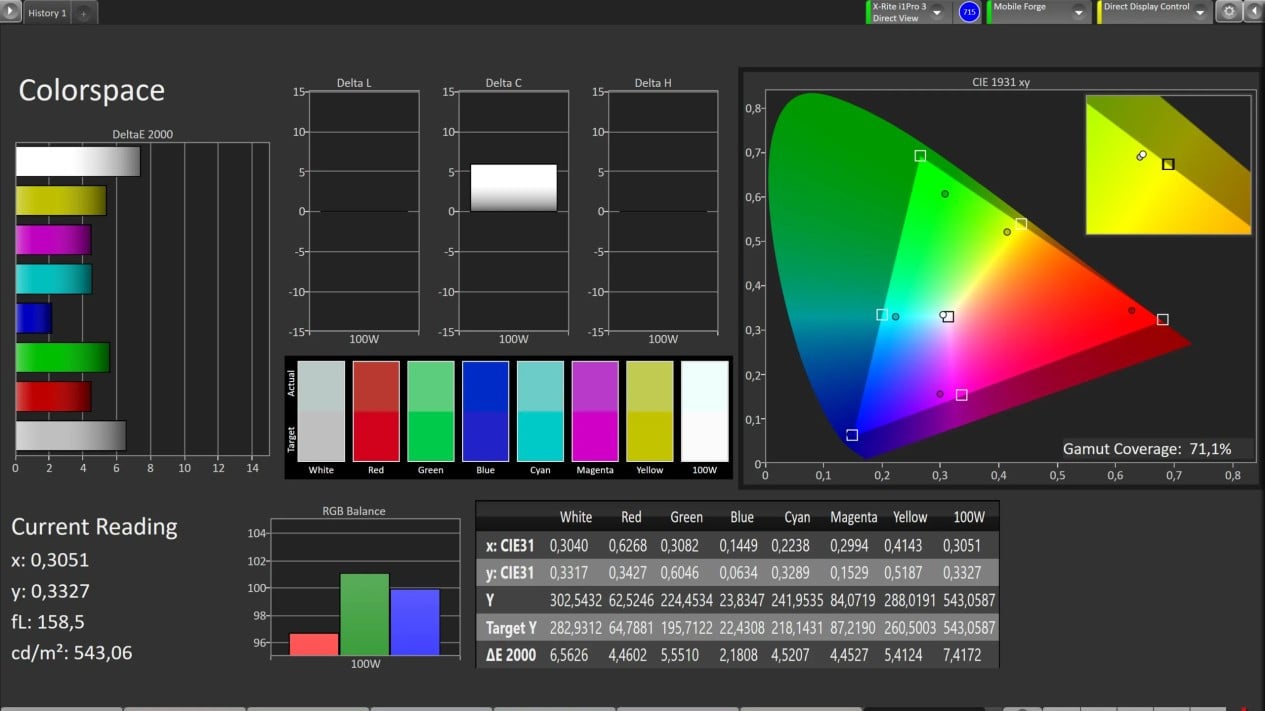
Task: Switch to the History 1 tab
Action: point(47,13)
